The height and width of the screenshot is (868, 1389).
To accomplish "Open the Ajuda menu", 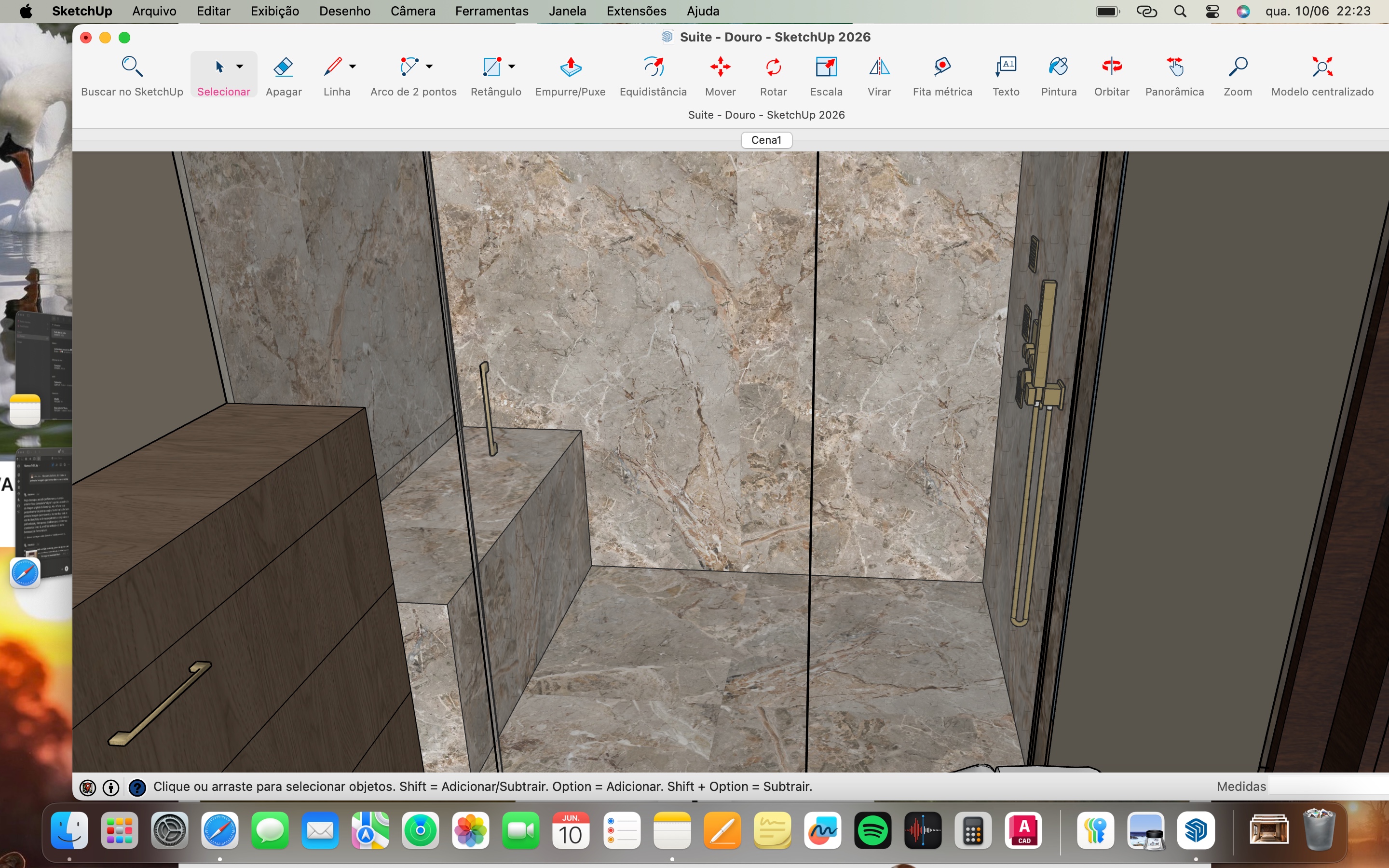I will pyautogui.click(x=703, y=11).
